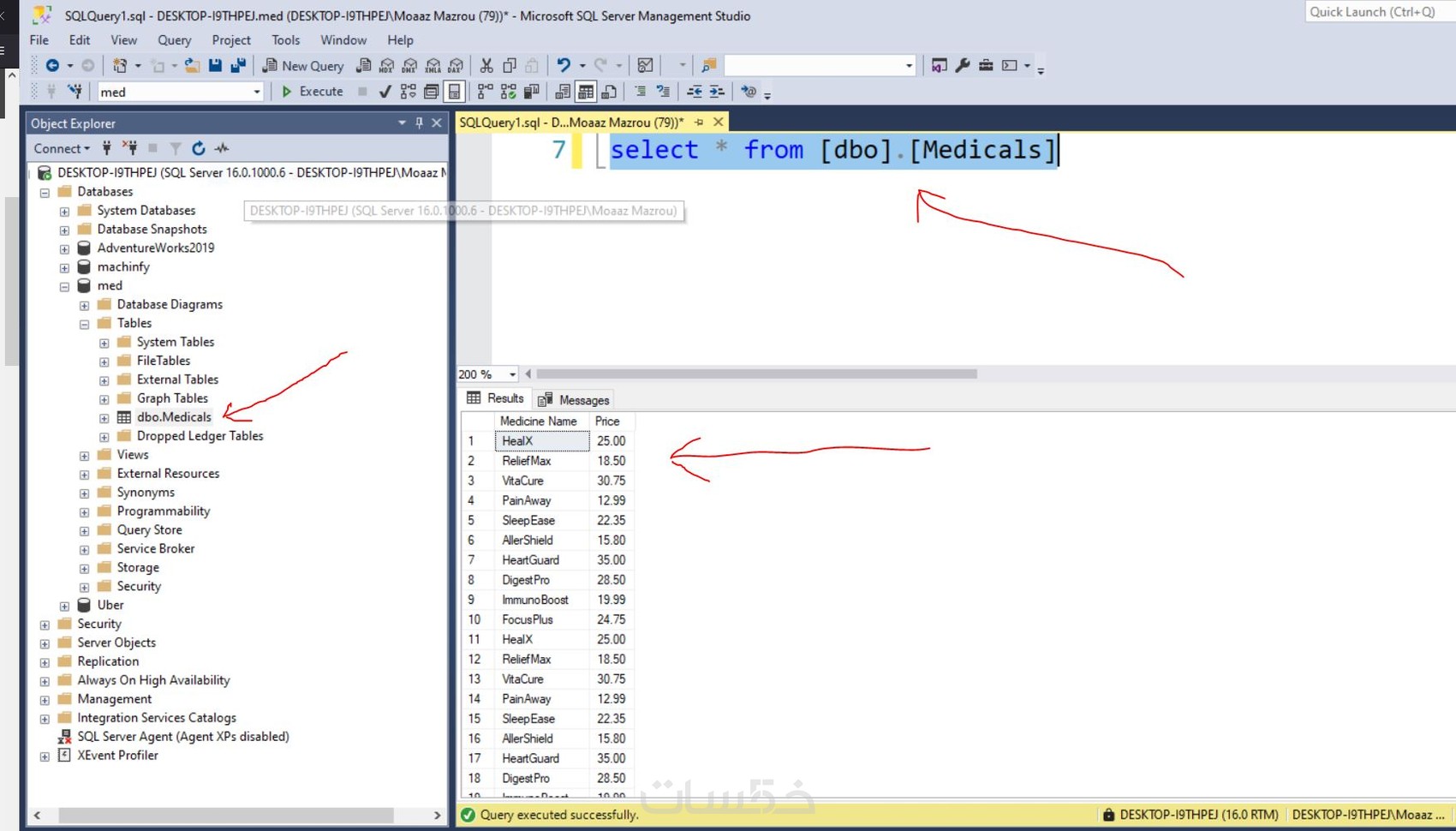The image size is (1456, 831).
Task: Undo the last action
Action: click(x=564, y=65)
